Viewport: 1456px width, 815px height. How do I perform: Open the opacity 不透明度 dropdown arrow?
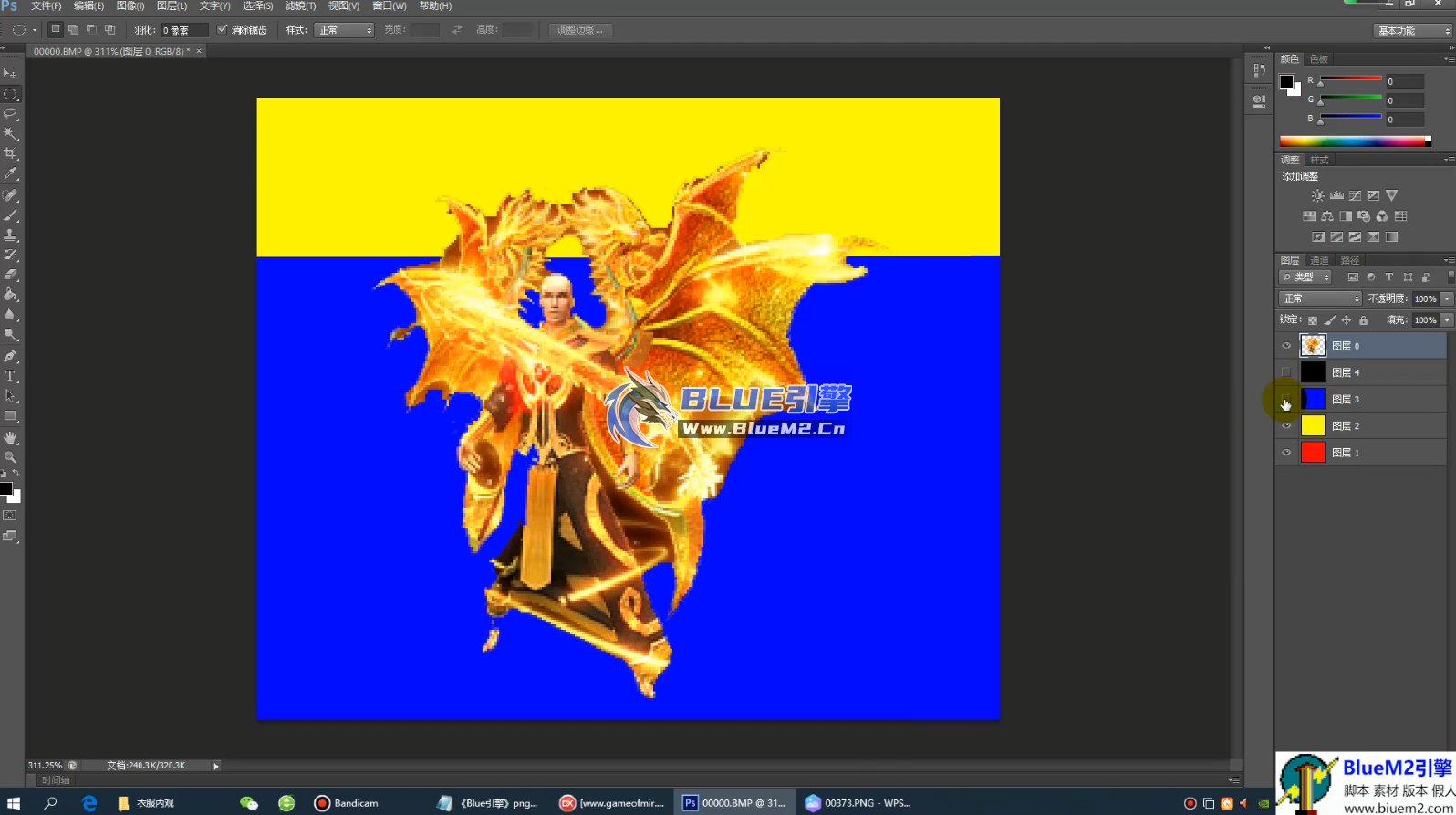tap(1447, 298)
